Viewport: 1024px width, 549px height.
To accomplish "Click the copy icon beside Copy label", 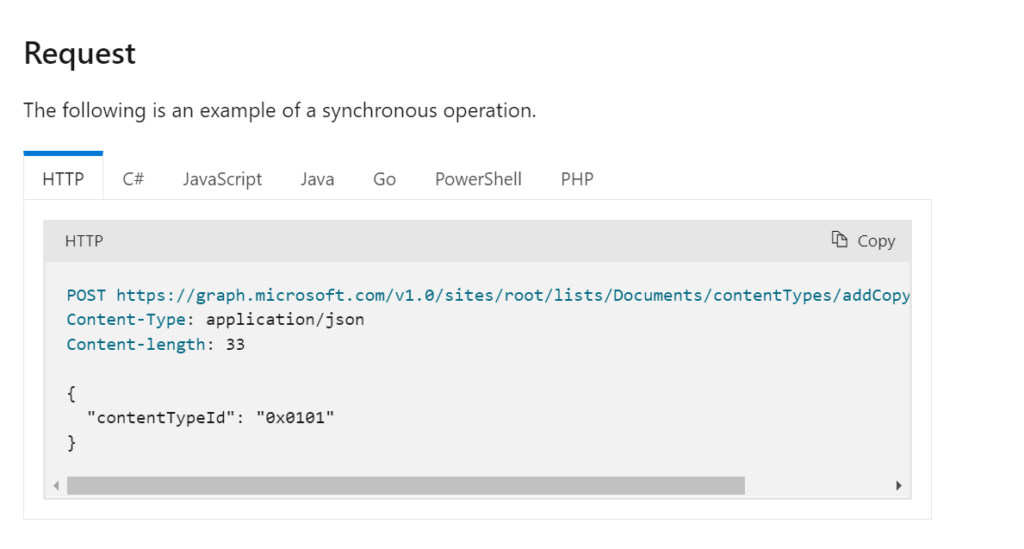I will click(839, 240).
